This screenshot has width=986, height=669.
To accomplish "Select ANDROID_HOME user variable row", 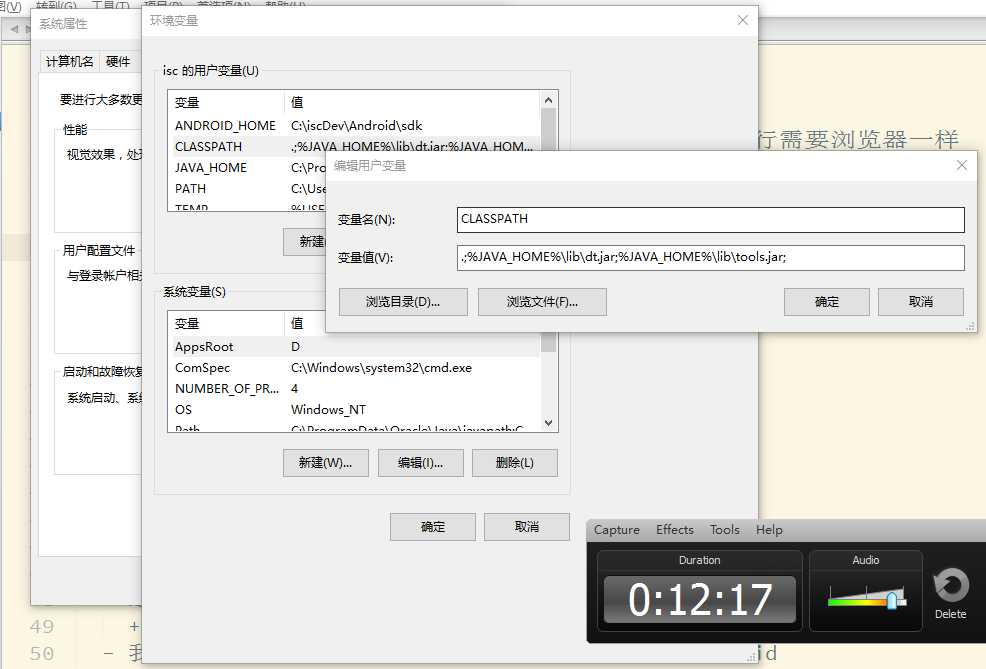I will point(355,126).
